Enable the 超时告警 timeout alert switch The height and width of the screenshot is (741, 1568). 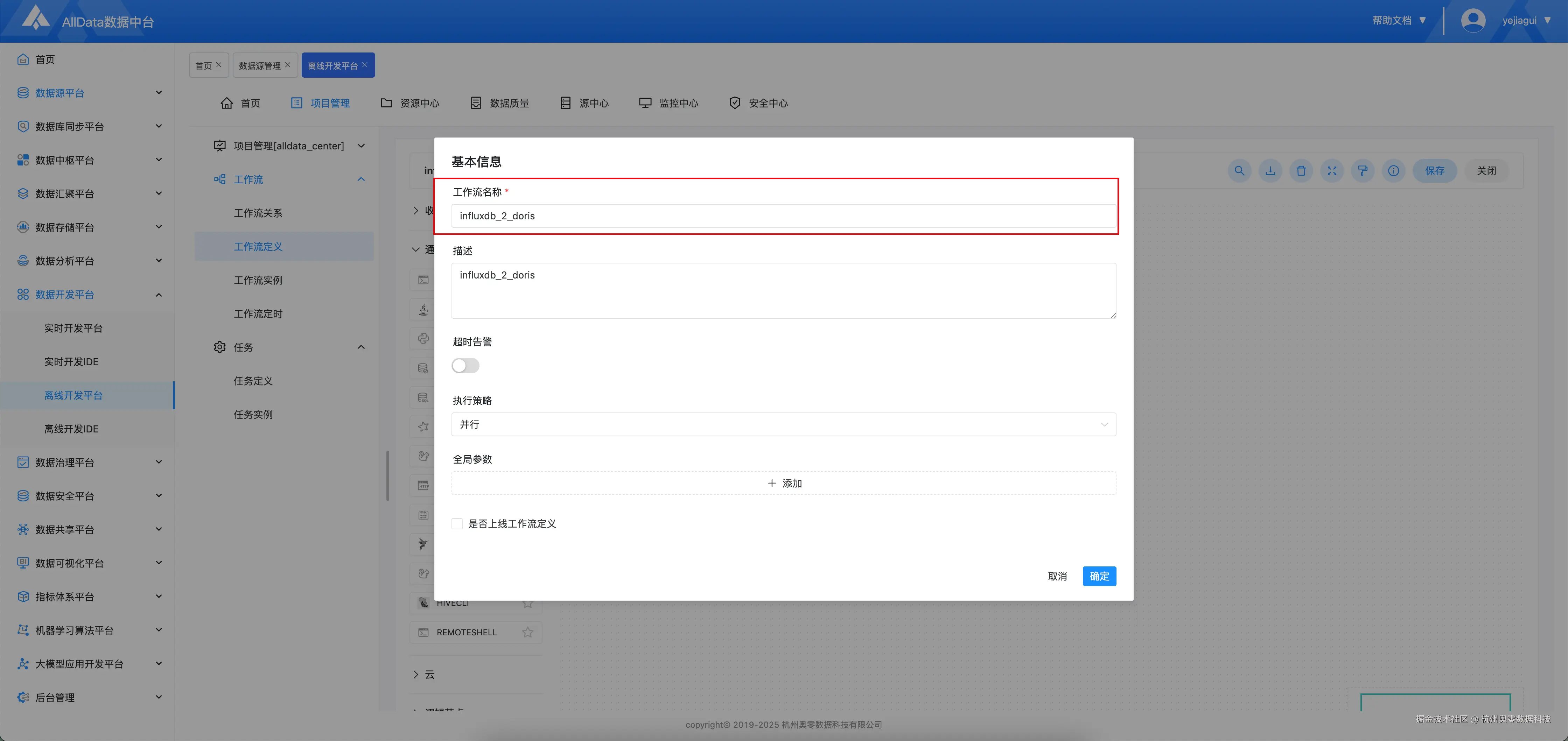pyautogui.click(x=465, y=366)
